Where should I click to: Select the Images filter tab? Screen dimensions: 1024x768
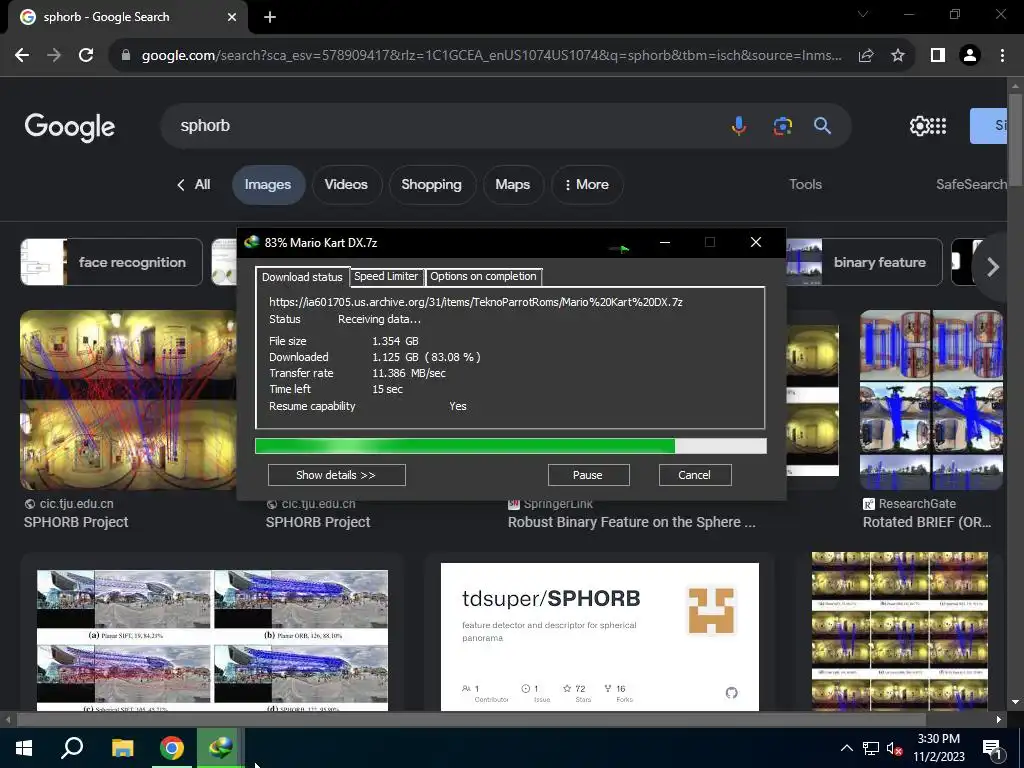coord(268,185)
